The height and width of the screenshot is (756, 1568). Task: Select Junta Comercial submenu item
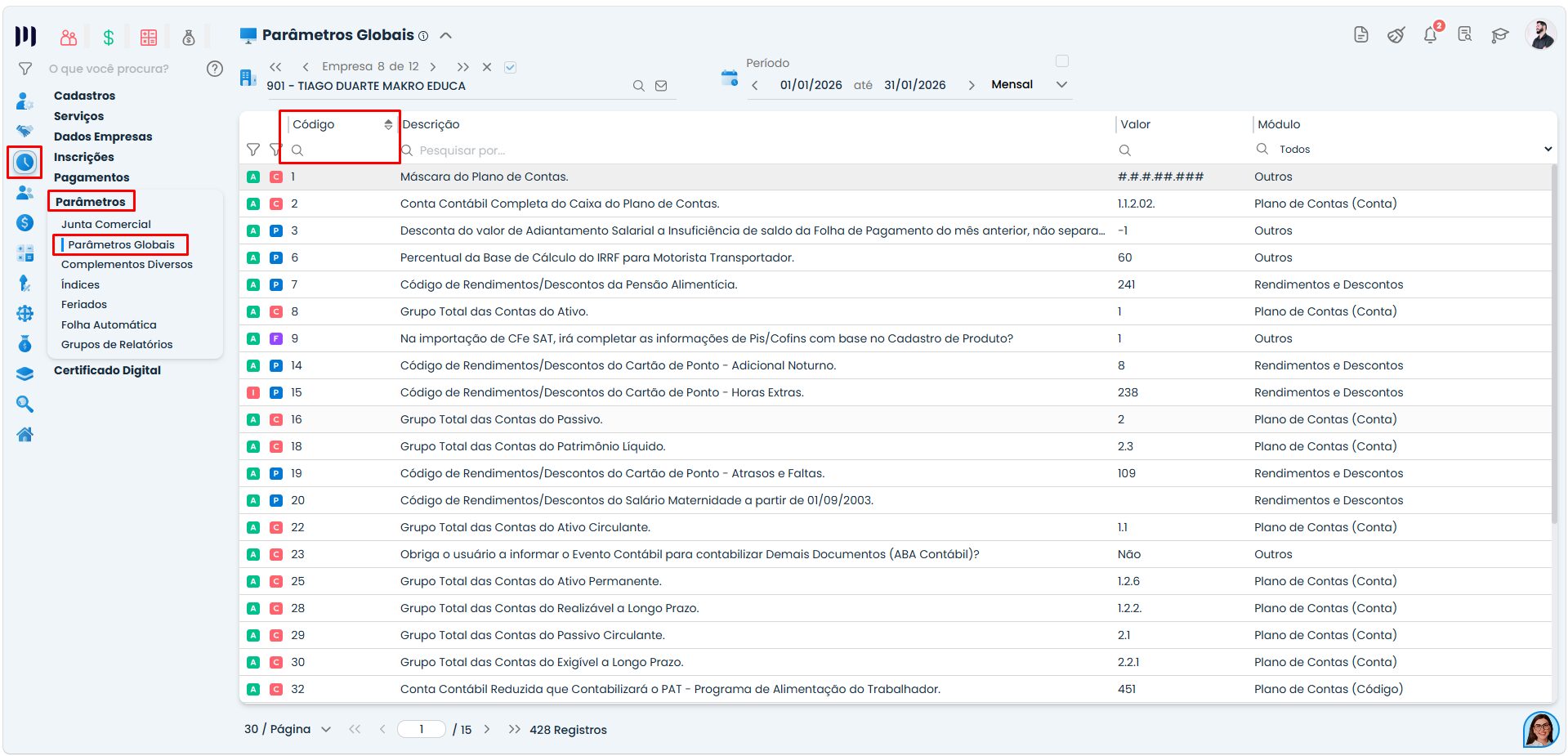(106, 224)
